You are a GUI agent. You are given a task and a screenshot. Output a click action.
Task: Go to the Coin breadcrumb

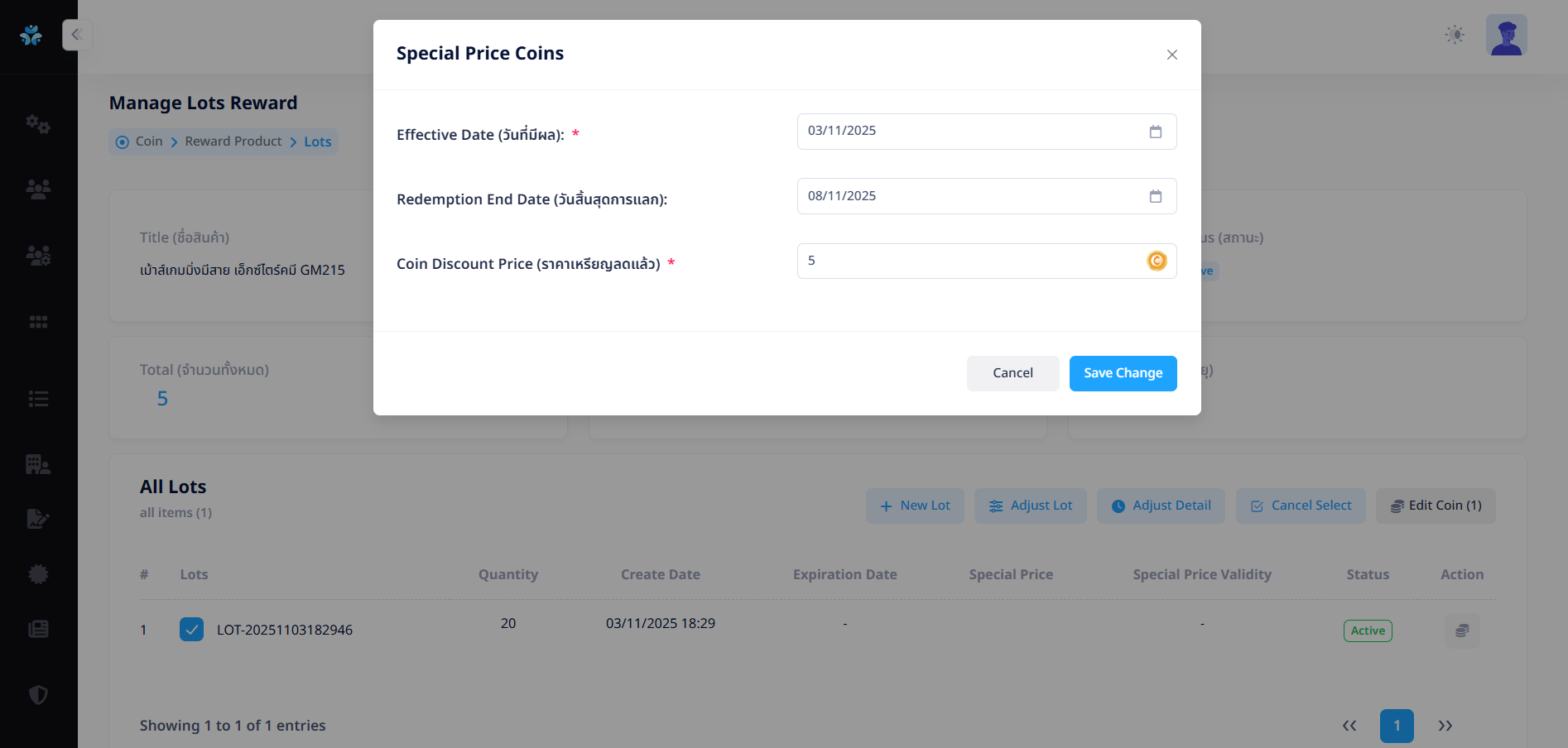pos(148,141)
